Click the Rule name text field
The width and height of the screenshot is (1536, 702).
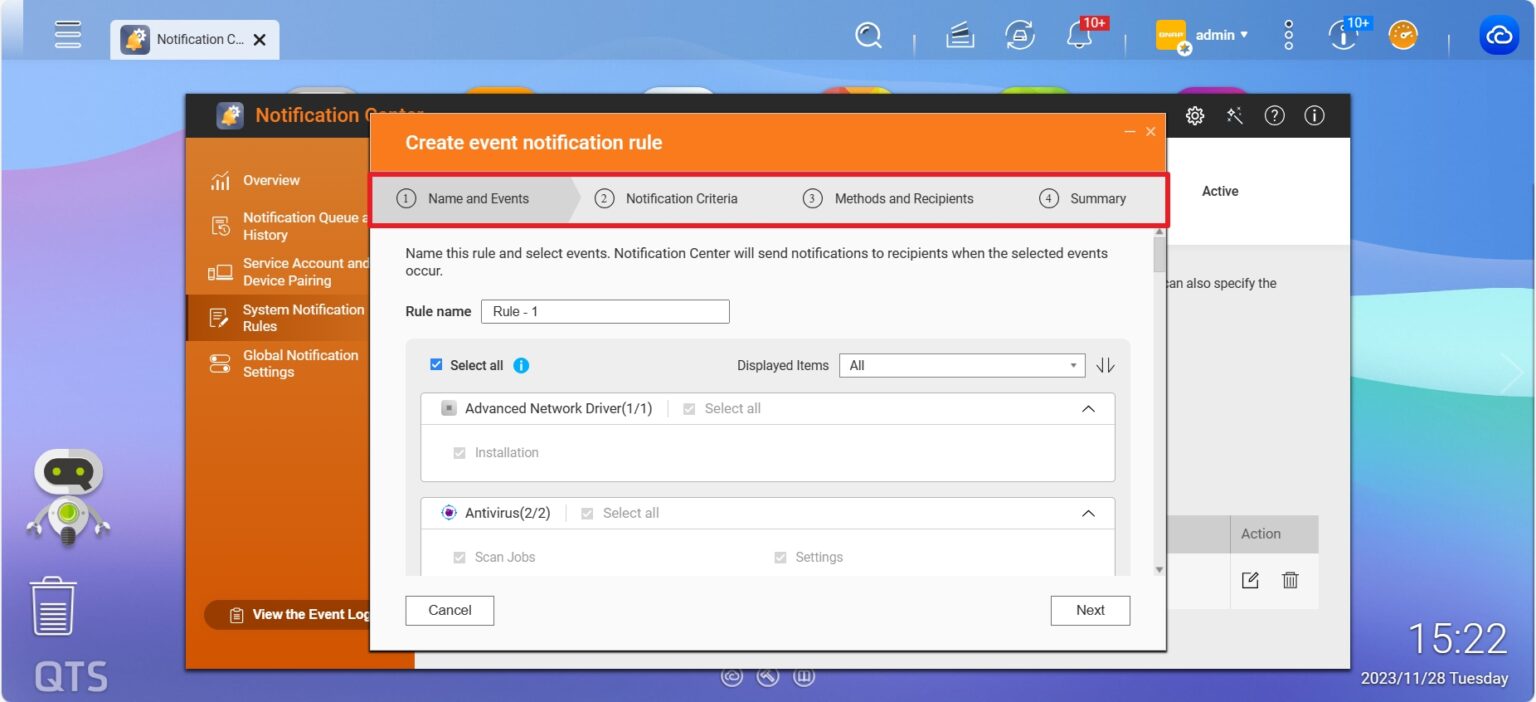pos(605,312)
